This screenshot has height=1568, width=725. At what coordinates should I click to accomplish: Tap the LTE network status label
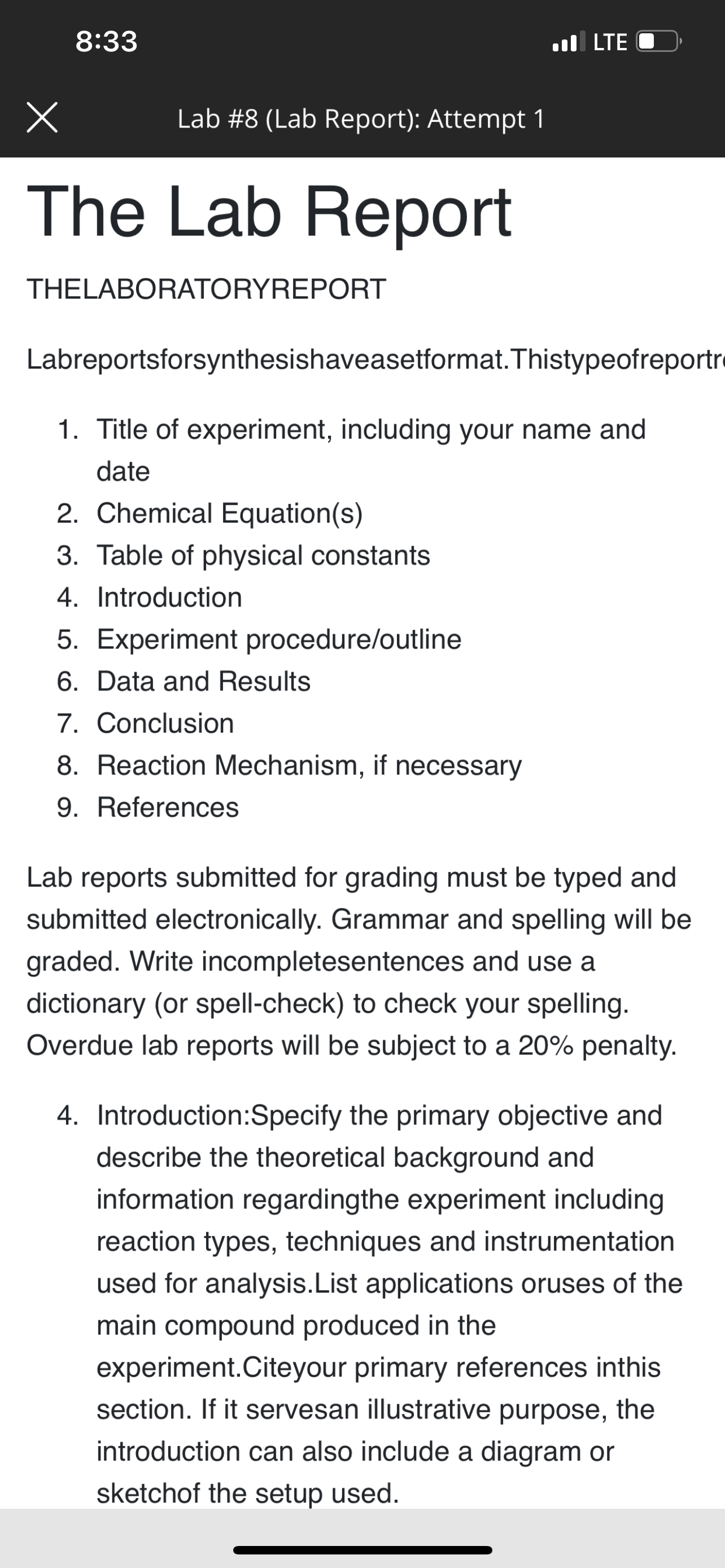coord(610,42)
